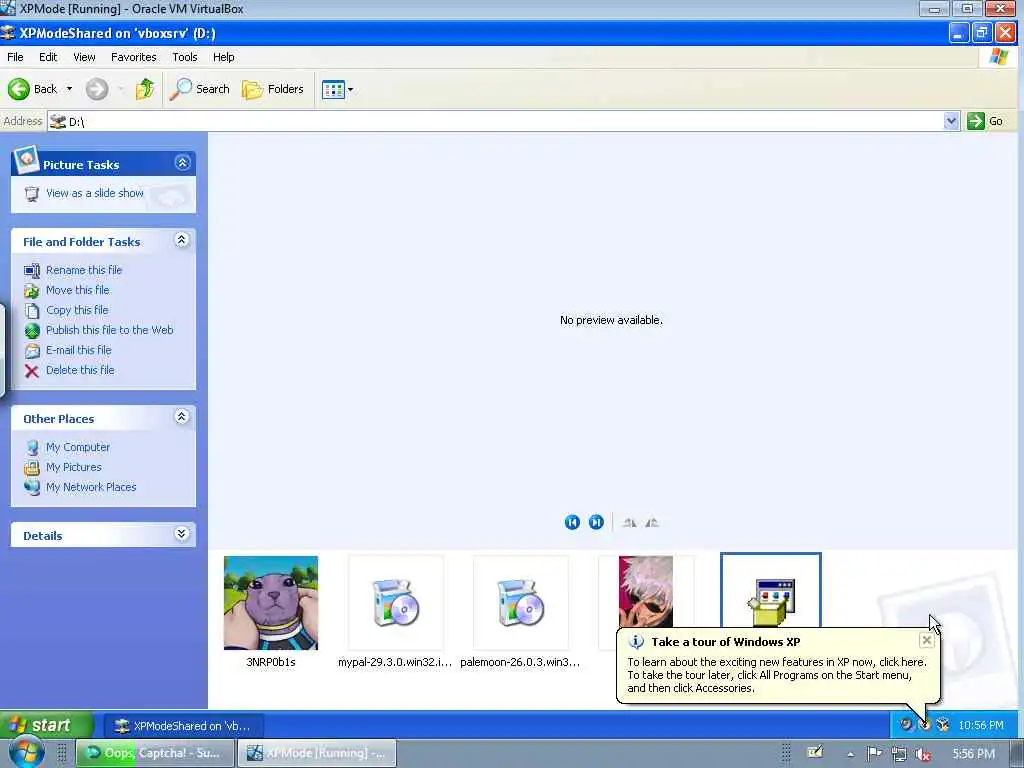Open the Tools menu
The height and width of the screenshot is (768, 1024).
[x=185, y=57]
